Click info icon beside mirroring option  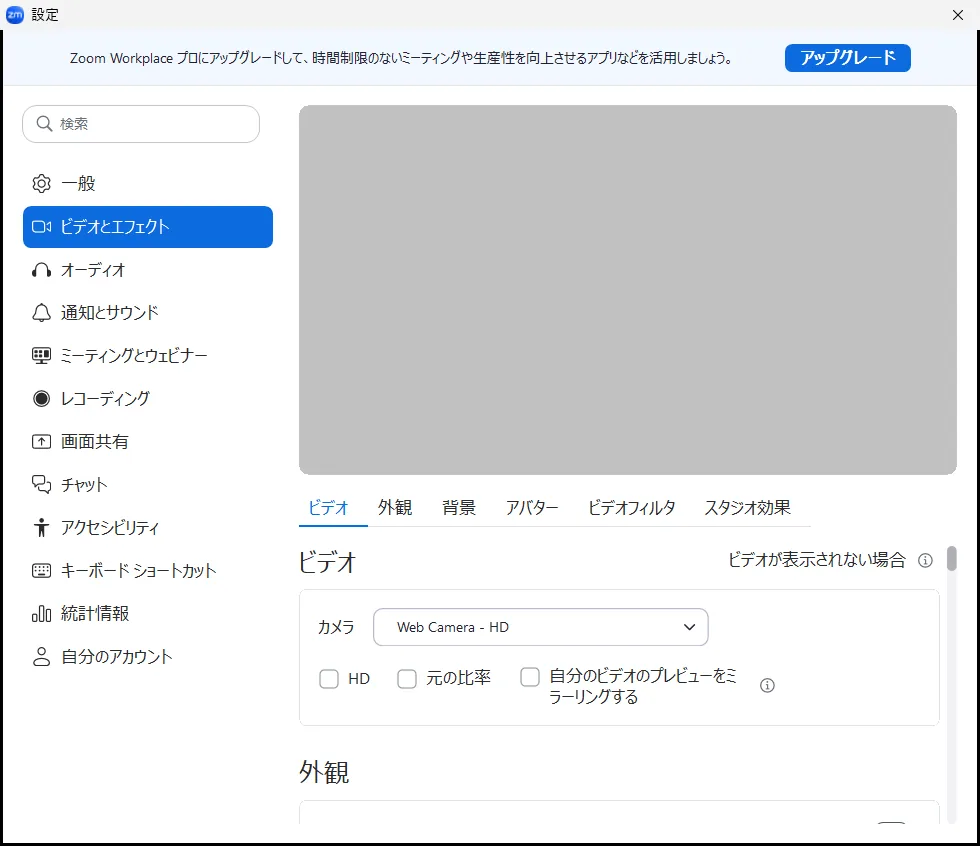click(767, 685)
